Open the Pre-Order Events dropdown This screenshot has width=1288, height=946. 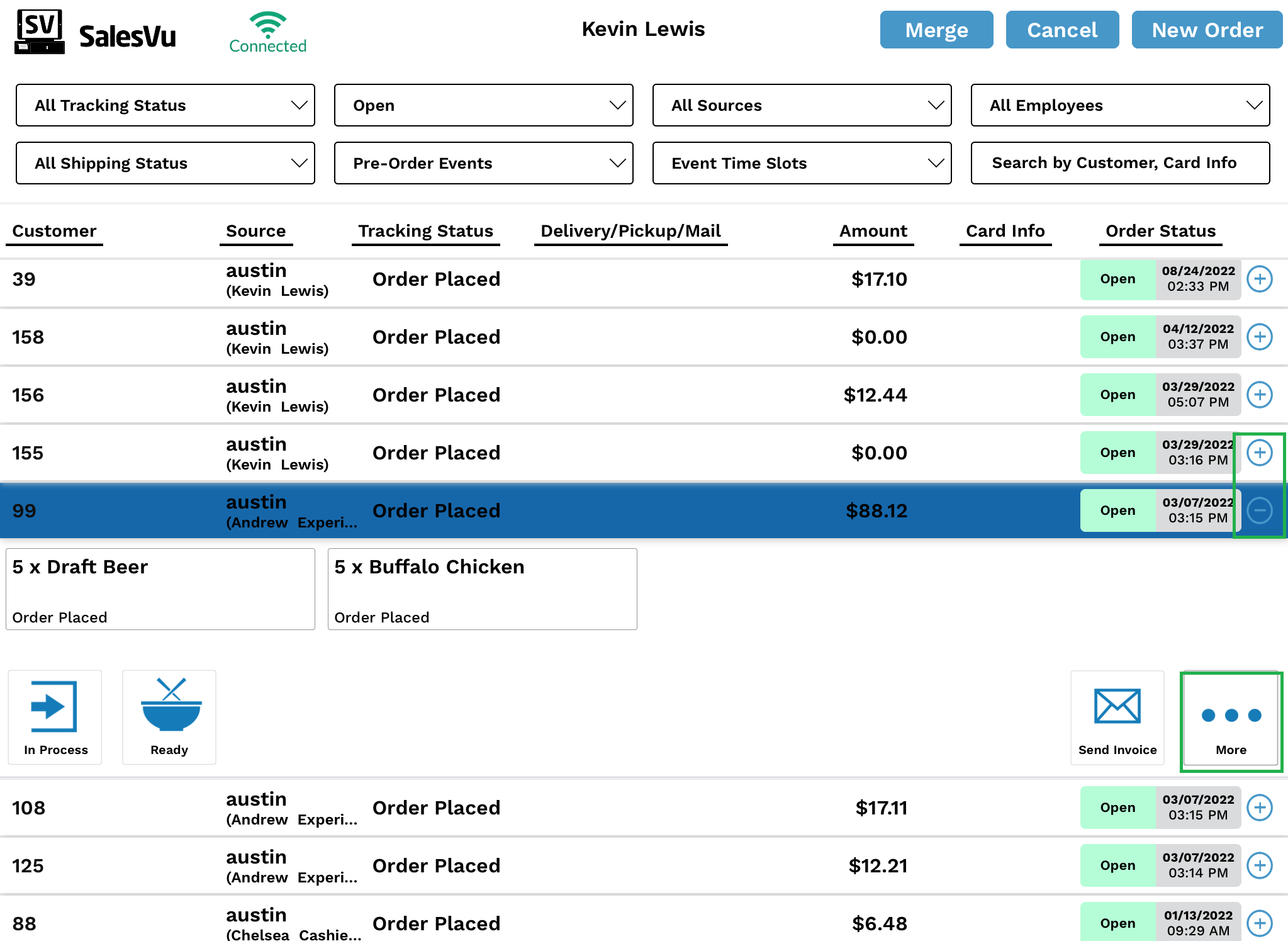pos(483,163)
